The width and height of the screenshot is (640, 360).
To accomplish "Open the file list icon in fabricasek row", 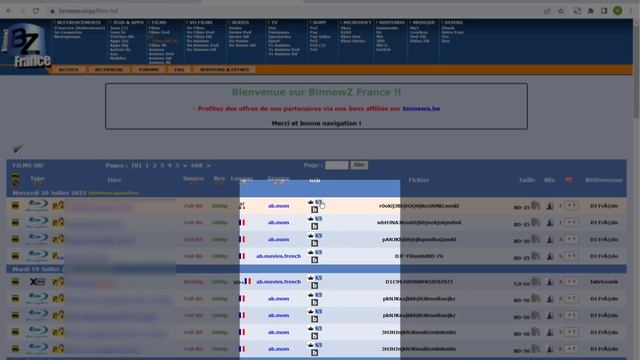I will pyautogui.click(x=536, y=282).
